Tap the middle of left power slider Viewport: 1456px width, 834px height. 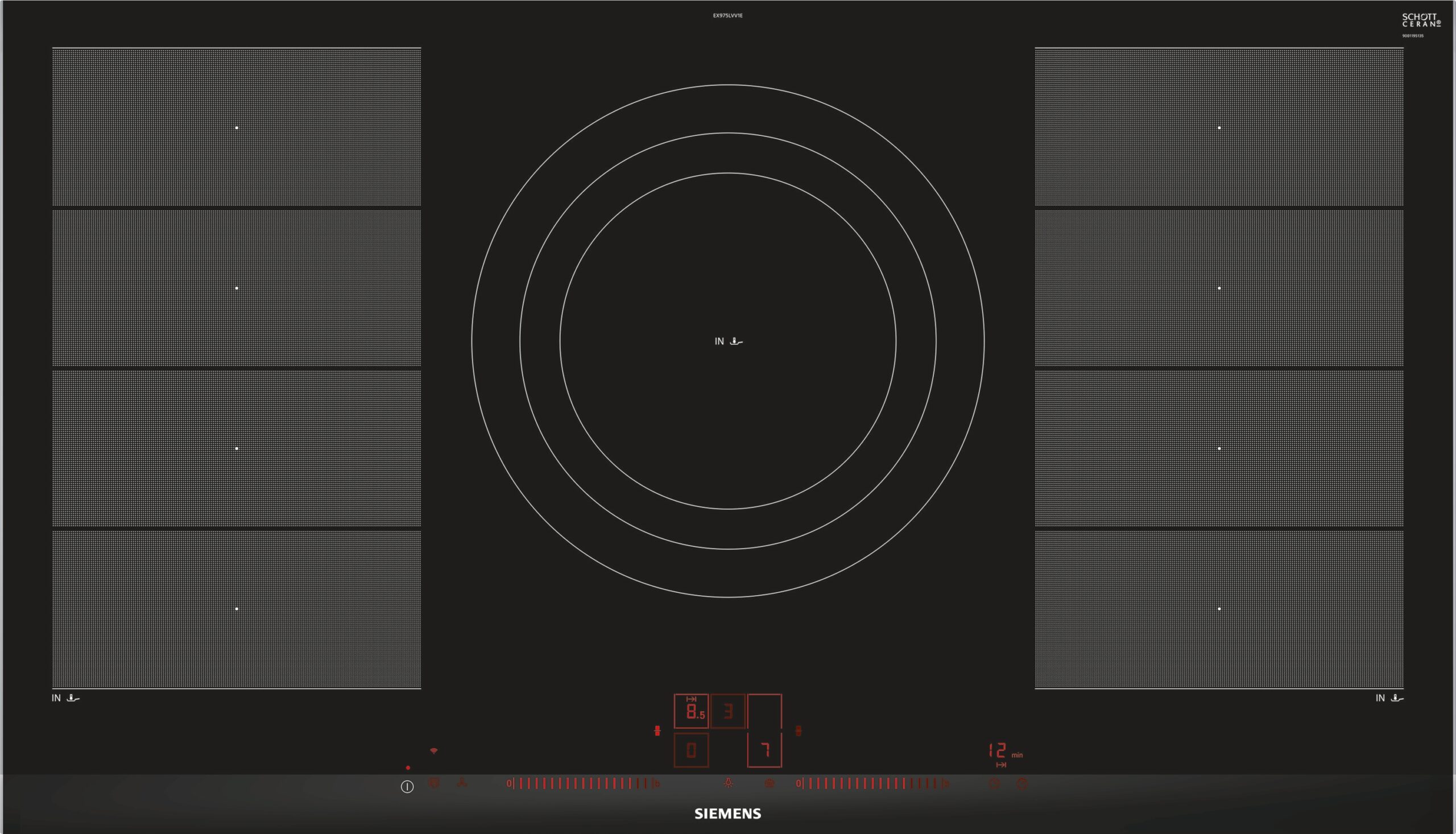(583, 783)
